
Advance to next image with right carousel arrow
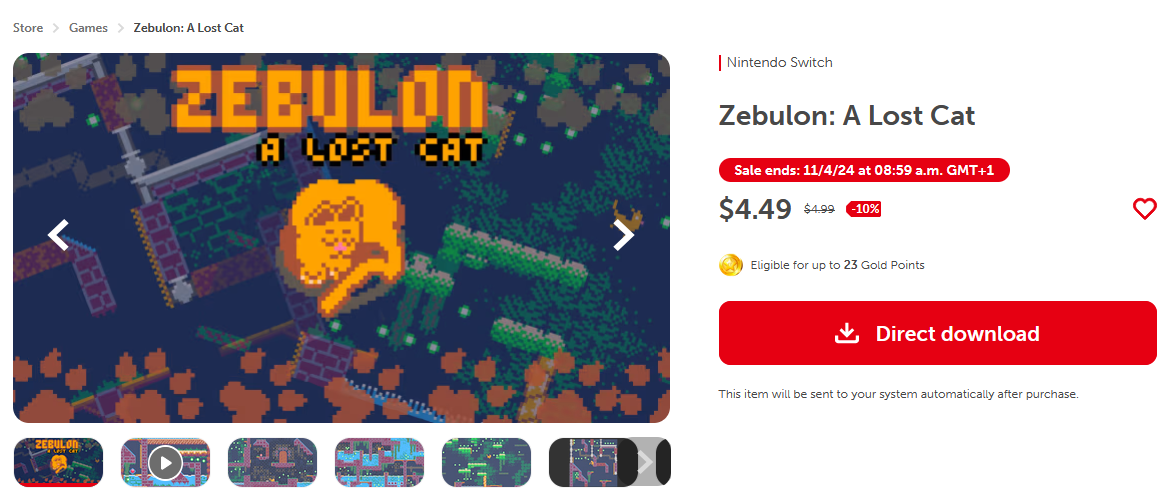point(623,235)
